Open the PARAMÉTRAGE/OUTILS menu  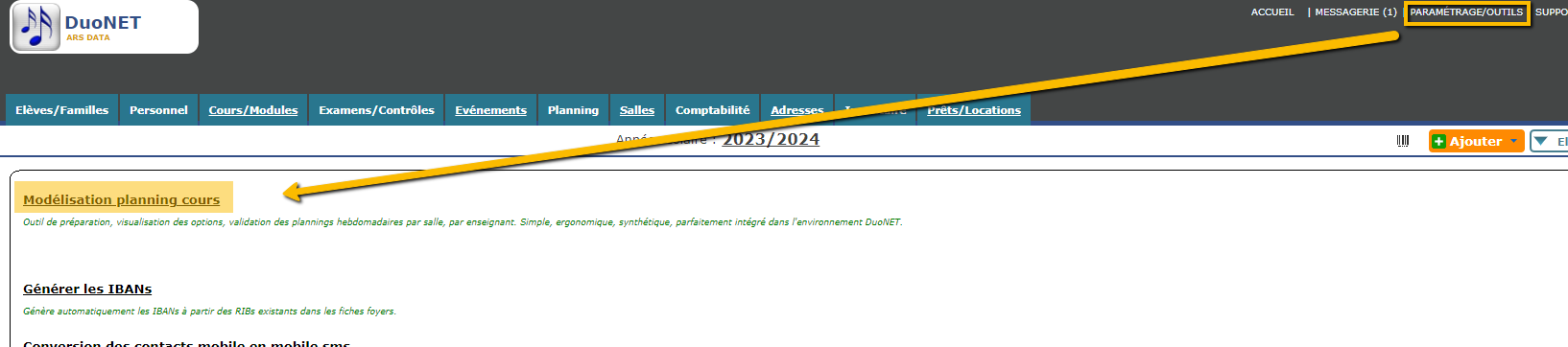tap(1466, 12)
